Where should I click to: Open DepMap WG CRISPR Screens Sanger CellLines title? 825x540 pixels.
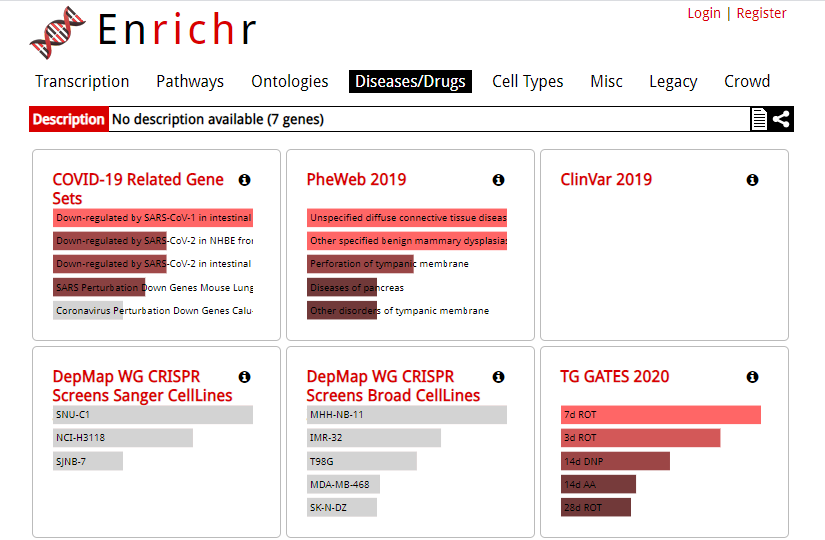[142, 386]
